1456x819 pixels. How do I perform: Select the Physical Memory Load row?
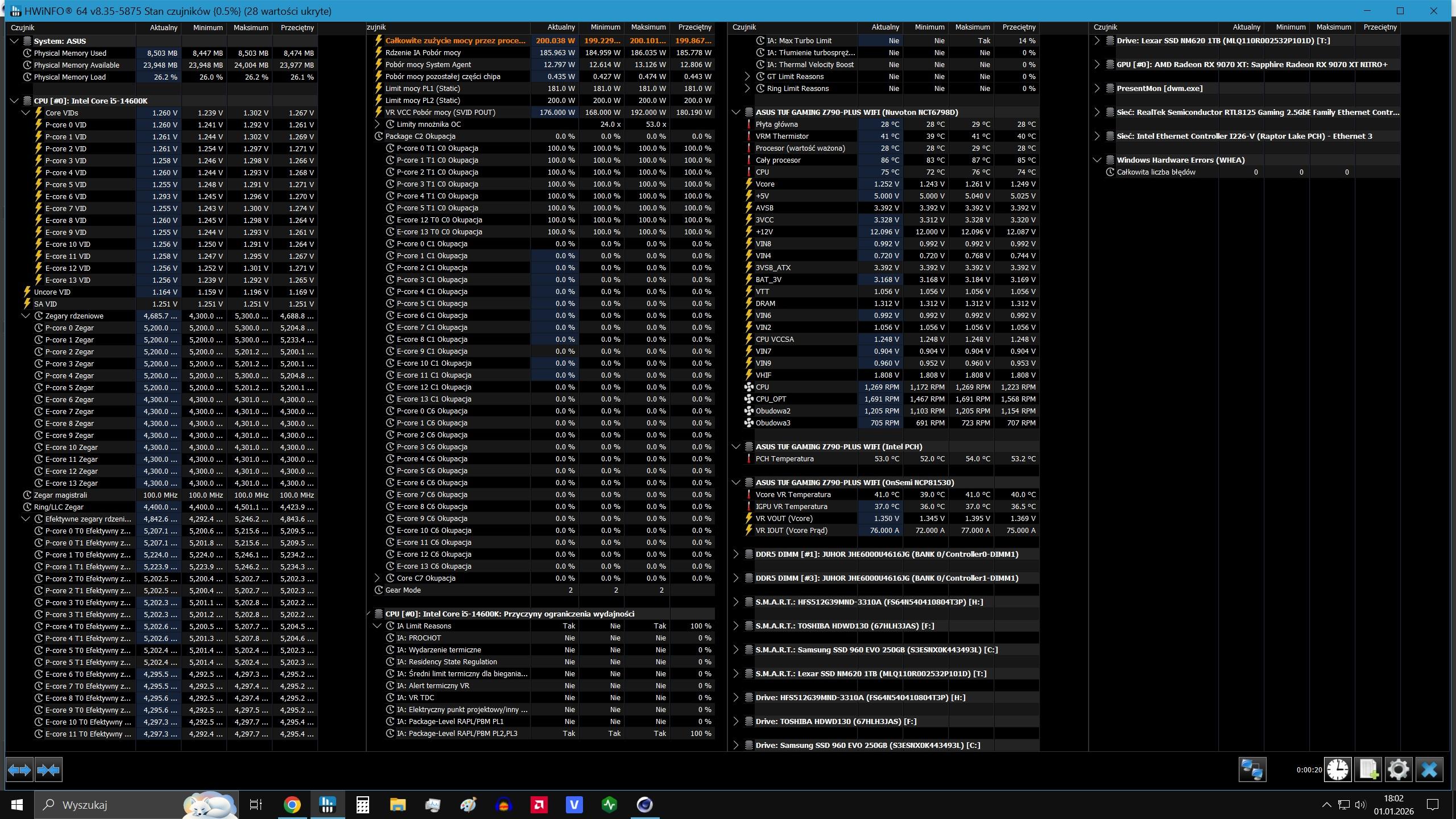coord(70,77)
